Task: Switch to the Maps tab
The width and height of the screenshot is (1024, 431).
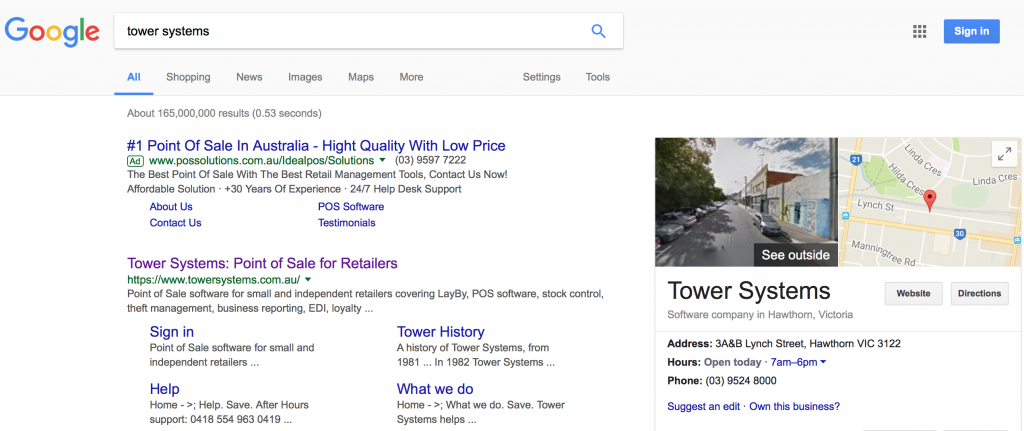Action: (x=360, y=77)
